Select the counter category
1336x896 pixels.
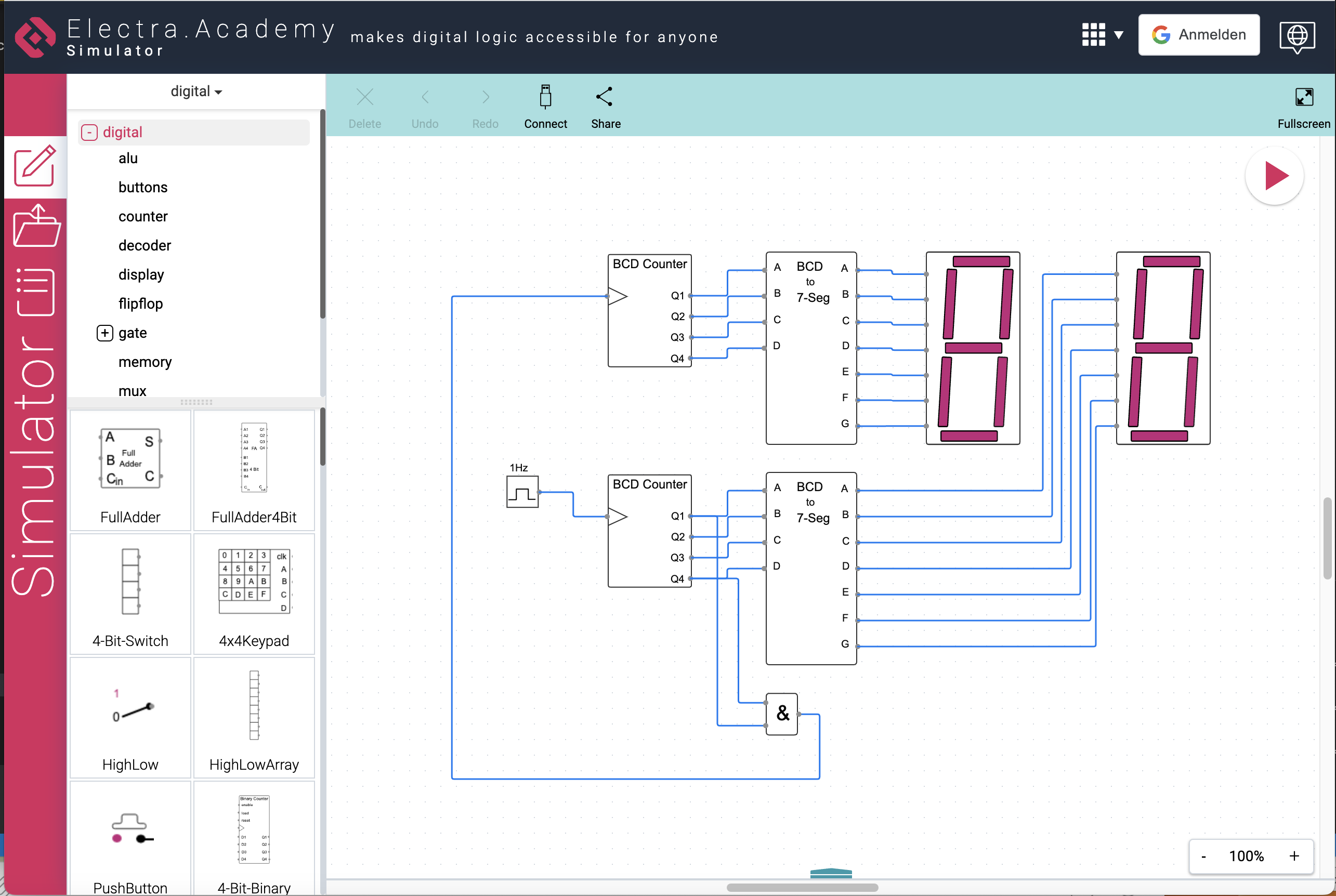143,217
